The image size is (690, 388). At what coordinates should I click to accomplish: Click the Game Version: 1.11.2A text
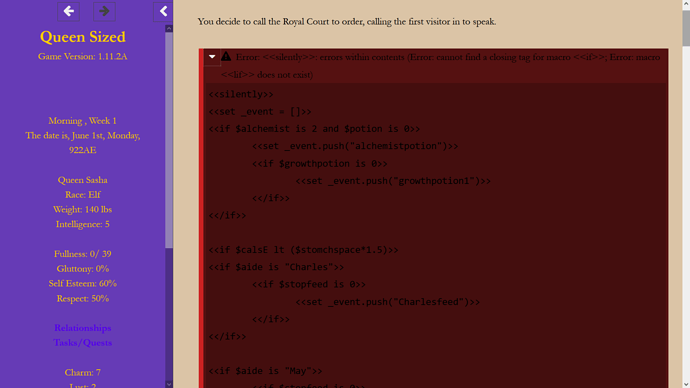pyautogui.click(x=83, y=56)
